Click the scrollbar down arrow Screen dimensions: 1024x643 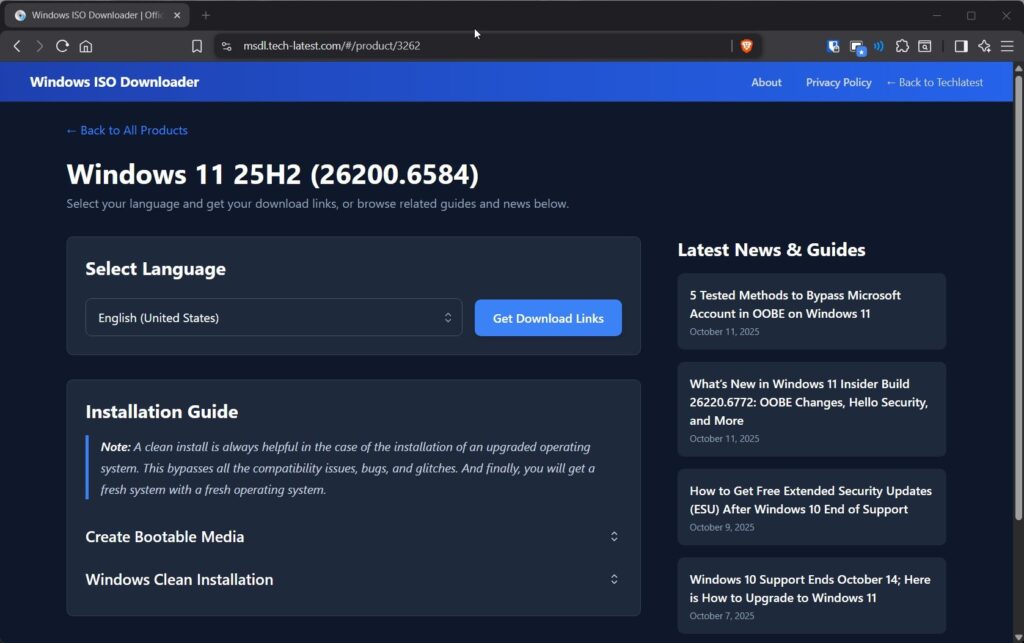click(x=1018, y=637)
